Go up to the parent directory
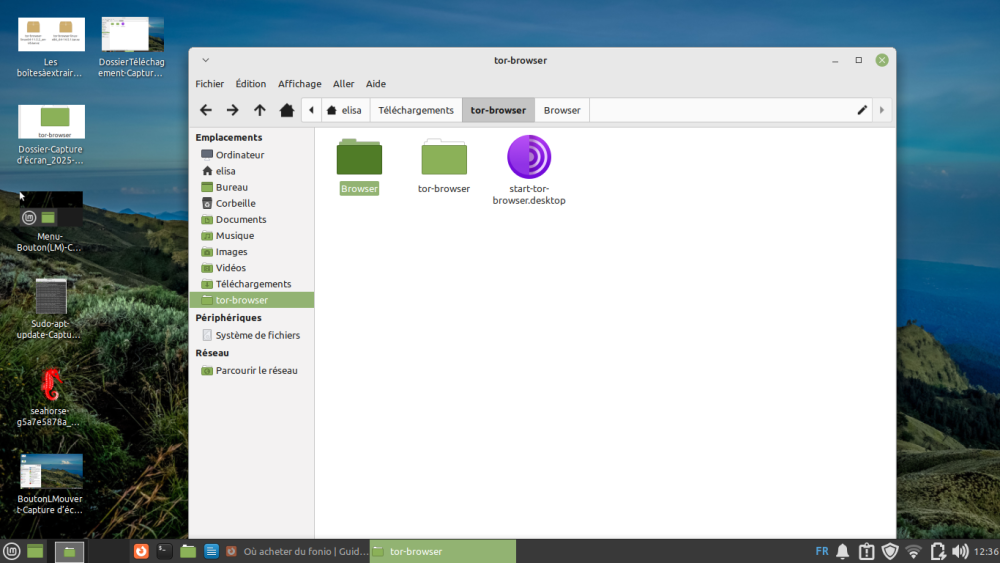Image resolution: width=1000 pixels, height=563 pixels. tap(259, 110)
